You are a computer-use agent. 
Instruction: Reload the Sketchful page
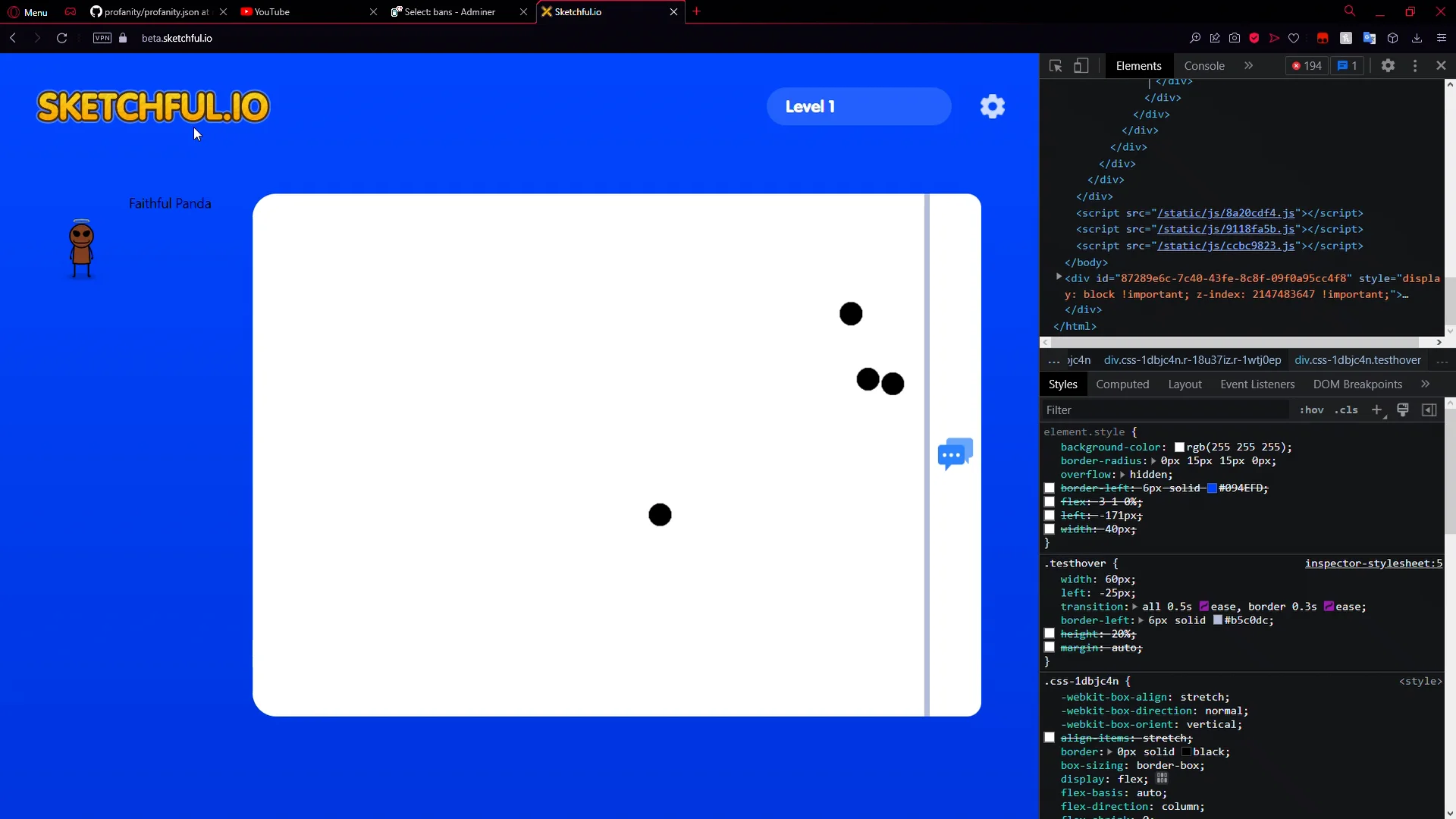click(x=62, y=38)
